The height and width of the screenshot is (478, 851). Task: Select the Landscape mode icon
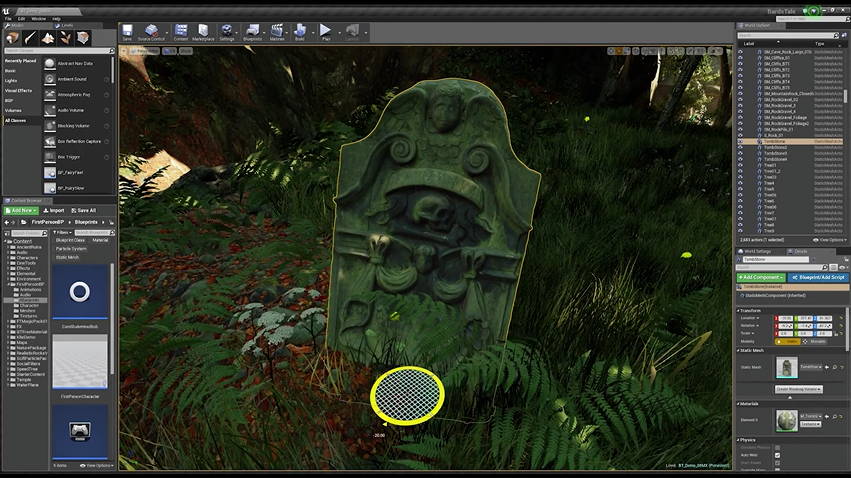click(x=48, y=37)
